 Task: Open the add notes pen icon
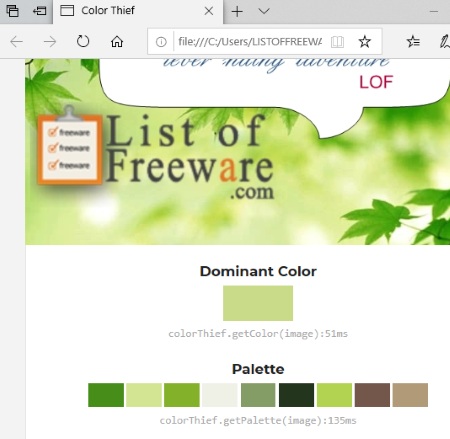coord(444,42)
